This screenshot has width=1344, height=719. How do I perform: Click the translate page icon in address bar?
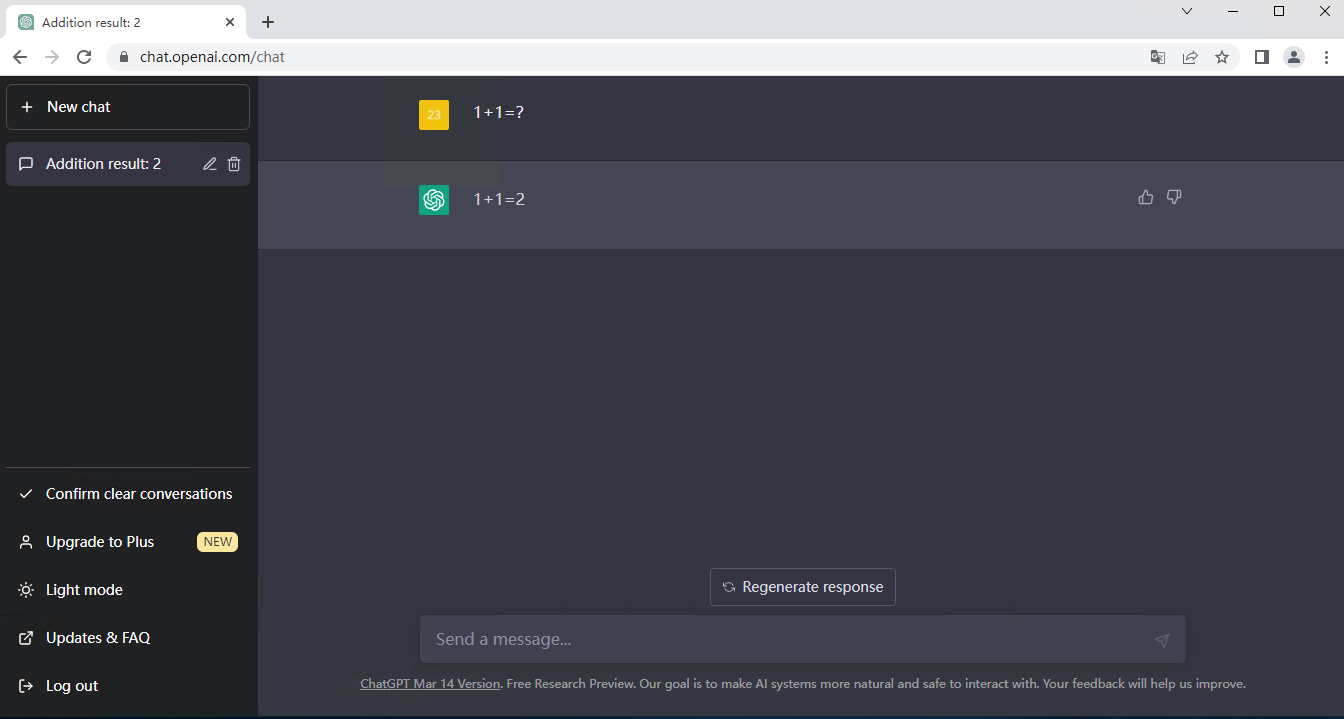tap(1158, 57)
